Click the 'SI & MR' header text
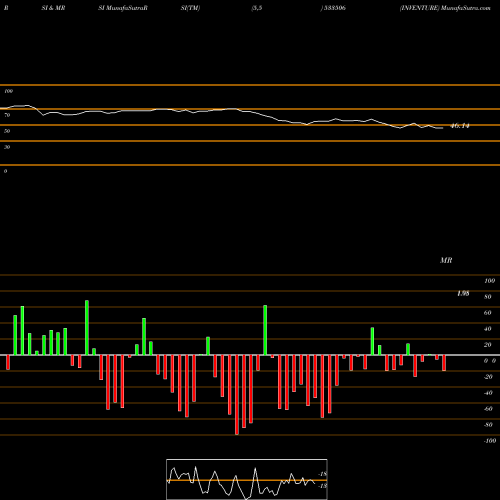 (x=53, y=8)
